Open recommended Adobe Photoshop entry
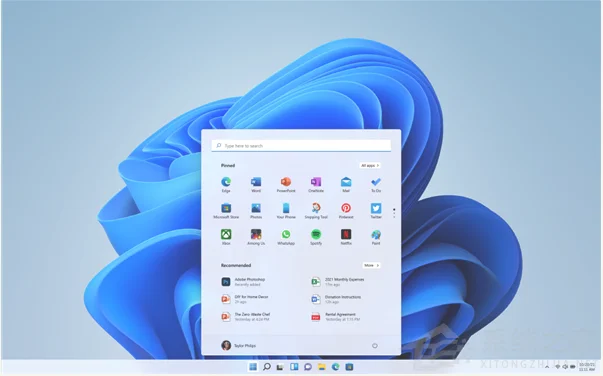603x376 pixels. click(244, 282)
